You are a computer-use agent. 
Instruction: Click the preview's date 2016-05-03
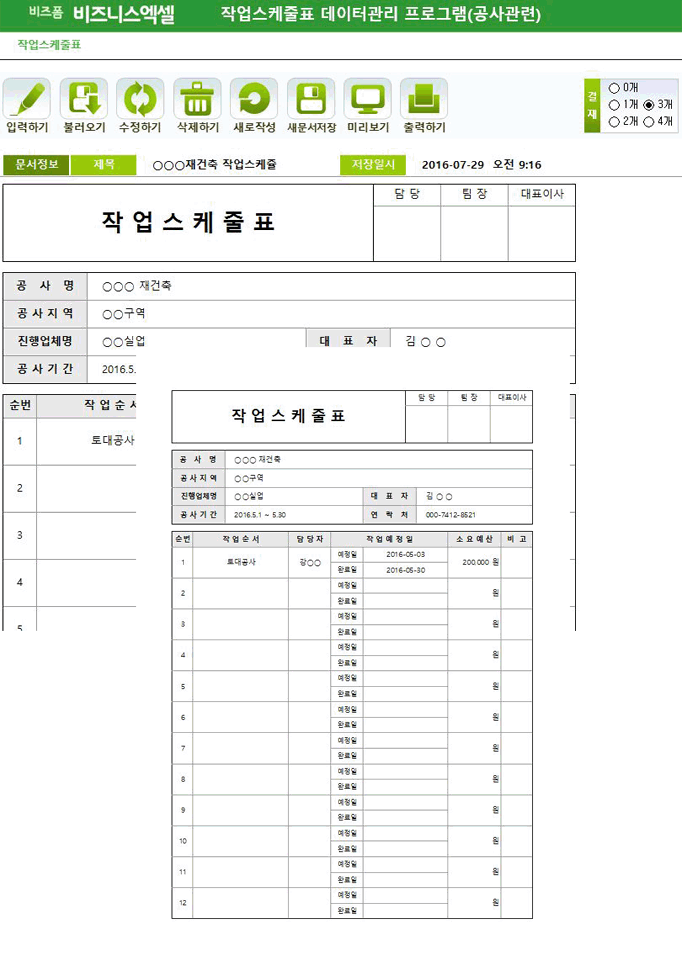pos(405,554)
